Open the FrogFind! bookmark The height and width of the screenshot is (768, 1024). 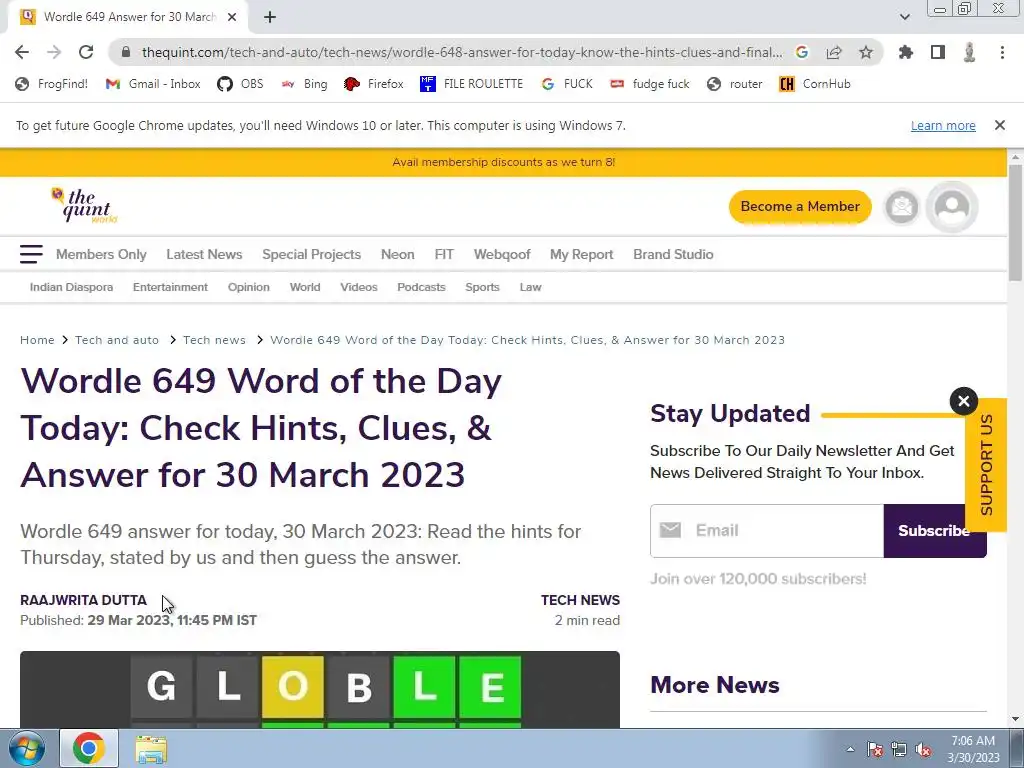point(51,84)
